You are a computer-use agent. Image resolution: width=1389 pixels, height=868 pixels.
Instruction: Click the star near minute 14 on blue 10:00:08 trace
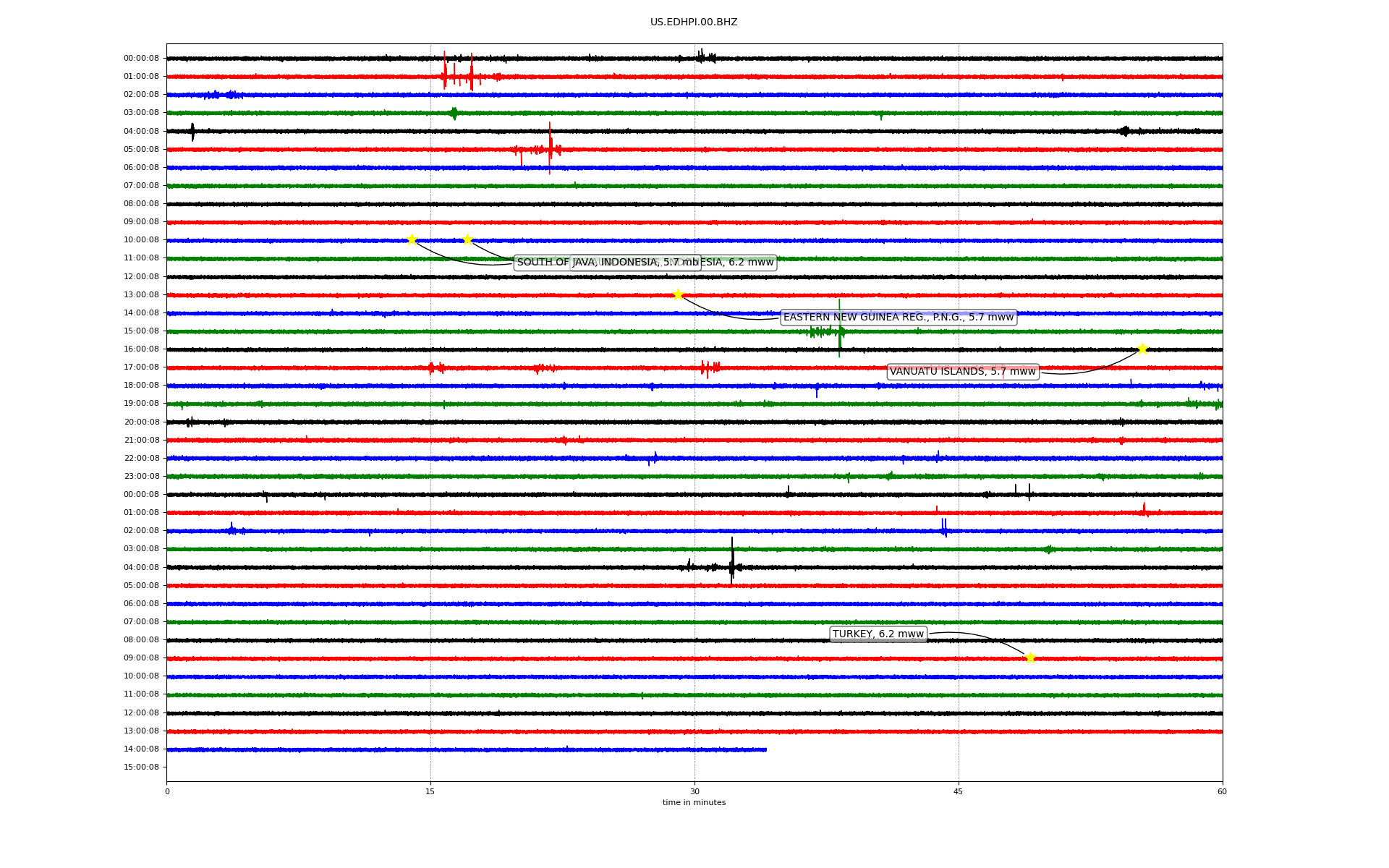(x=412, y=239)
